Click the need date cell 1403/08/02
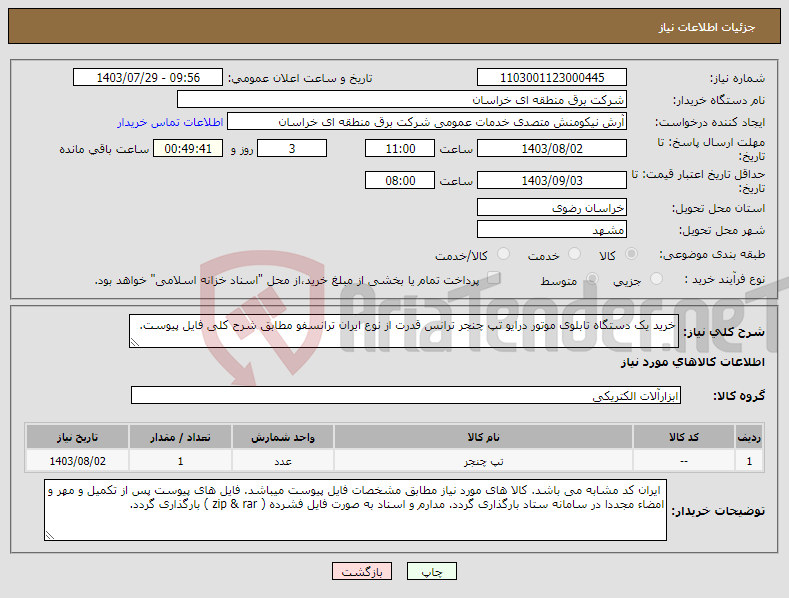This screenshot has height=598, width=789. pos(77,461)
